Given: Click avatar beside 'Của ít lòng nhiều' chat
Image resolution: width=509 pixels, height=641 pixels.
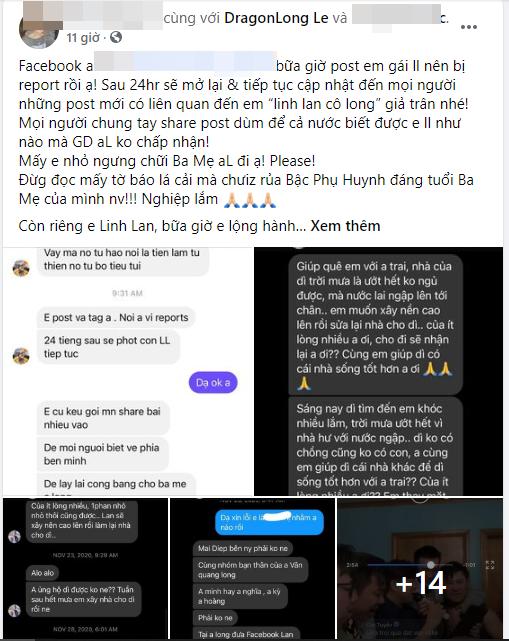Looking at the screenshot, I should (15, 536).
